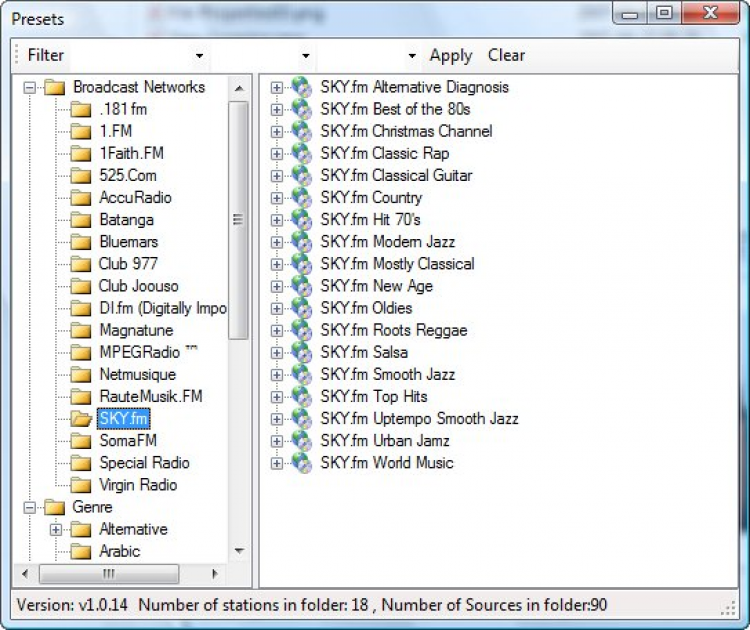
Task: Select the MPEGRadio folder
Action: pyautogui.click(x=148, y=352)
